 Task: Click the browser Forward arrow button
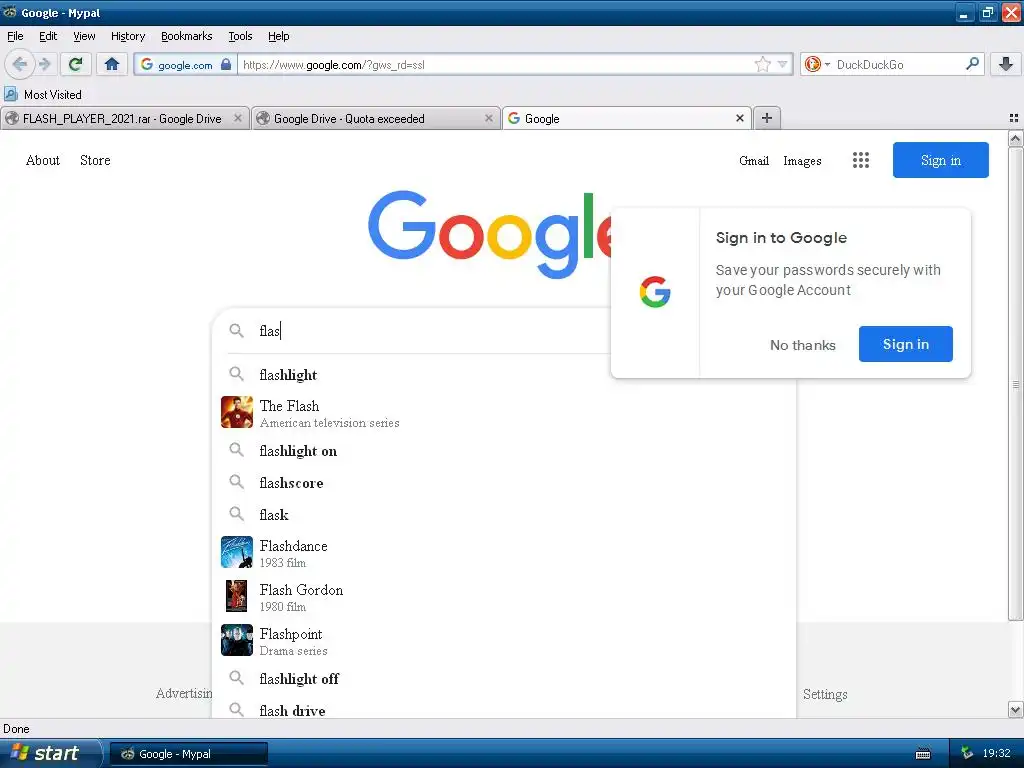tap(44, 64)
